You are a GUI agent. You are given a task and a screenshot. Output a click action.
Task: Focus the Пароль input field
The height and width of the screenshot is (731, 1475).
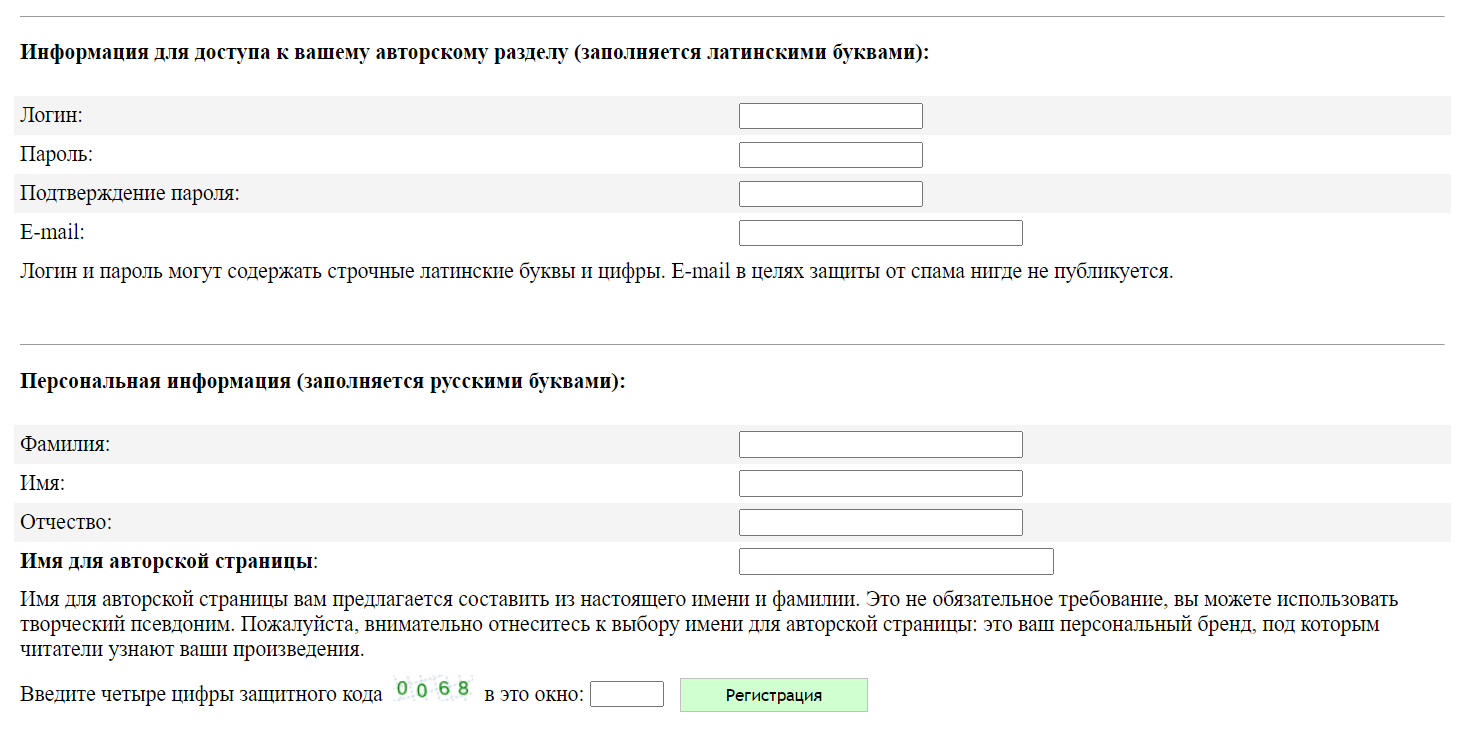(x=830, y=155)
